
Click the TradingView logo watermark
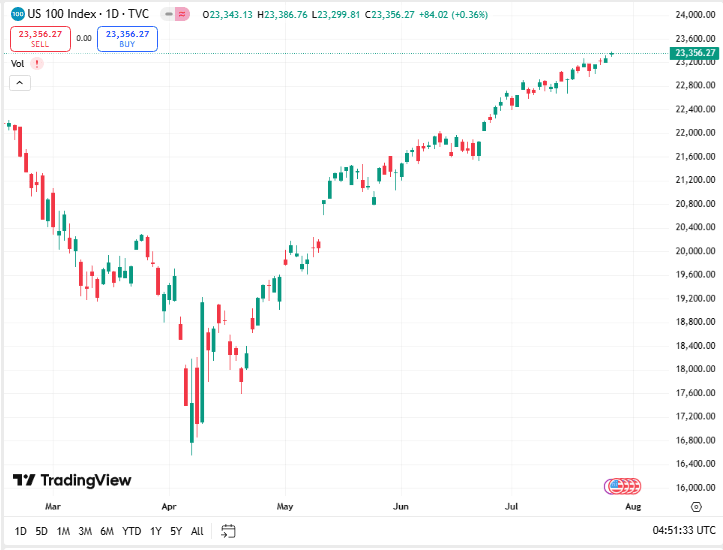click(72, 480)
